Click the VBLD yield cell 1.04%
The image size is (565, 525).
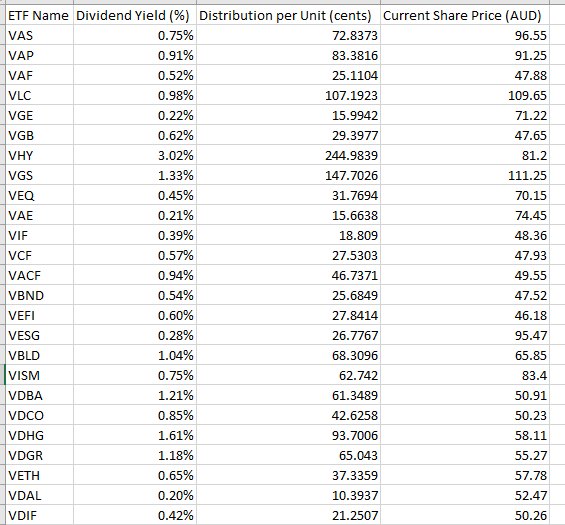[135, 355]
